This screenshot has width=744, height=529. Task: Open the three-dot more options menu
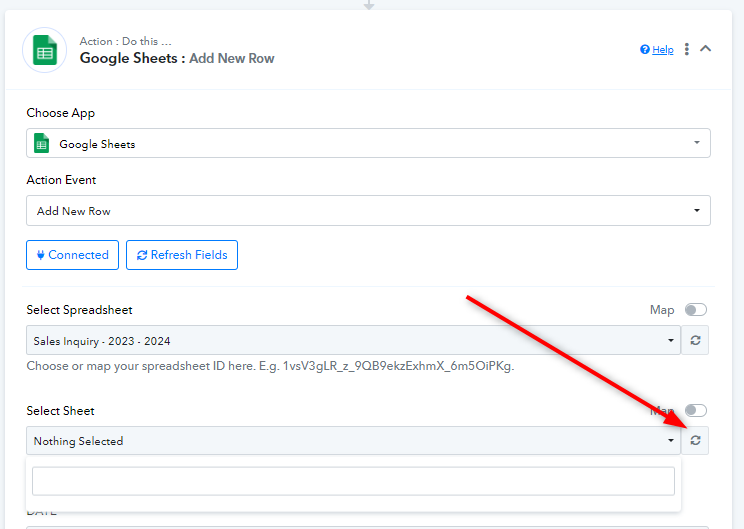[x=687, y=49]
